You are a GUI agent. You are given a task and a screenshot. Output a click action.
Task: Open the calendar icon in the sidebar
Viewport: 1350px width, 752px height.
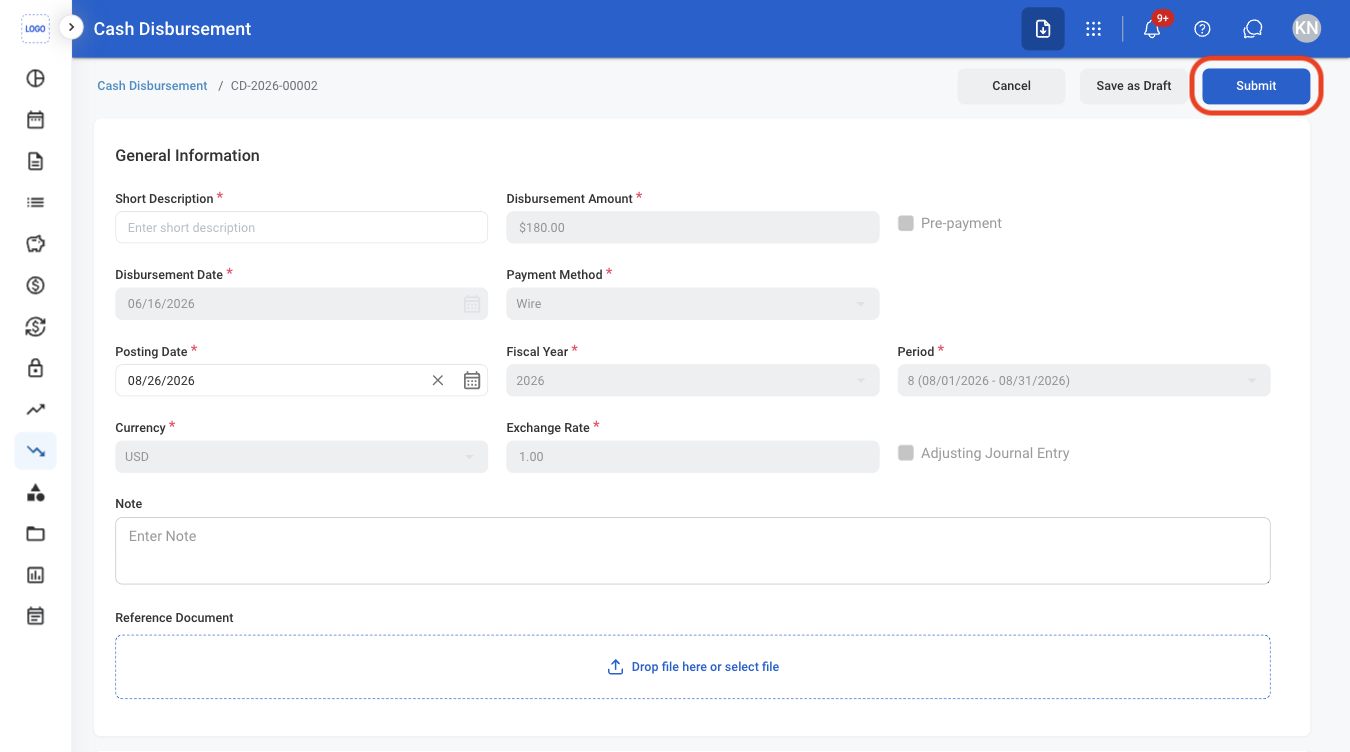point(35,120)
